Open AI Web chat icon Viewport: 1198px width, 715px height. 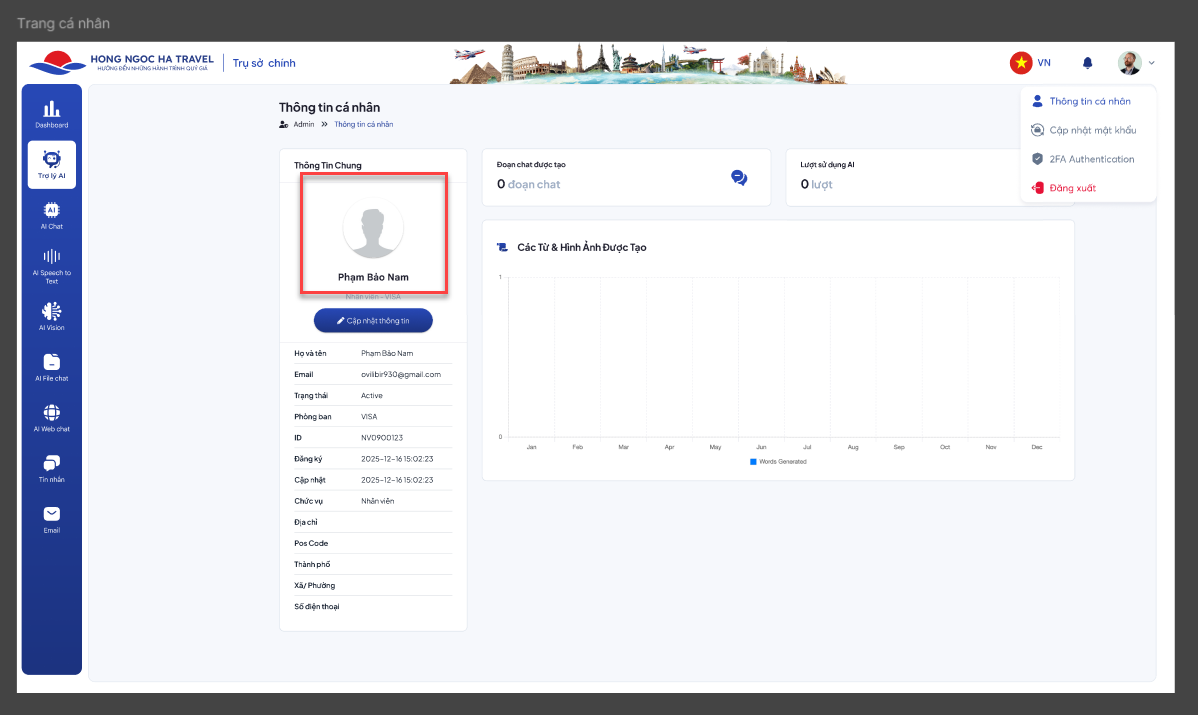[x=52, y=417]
